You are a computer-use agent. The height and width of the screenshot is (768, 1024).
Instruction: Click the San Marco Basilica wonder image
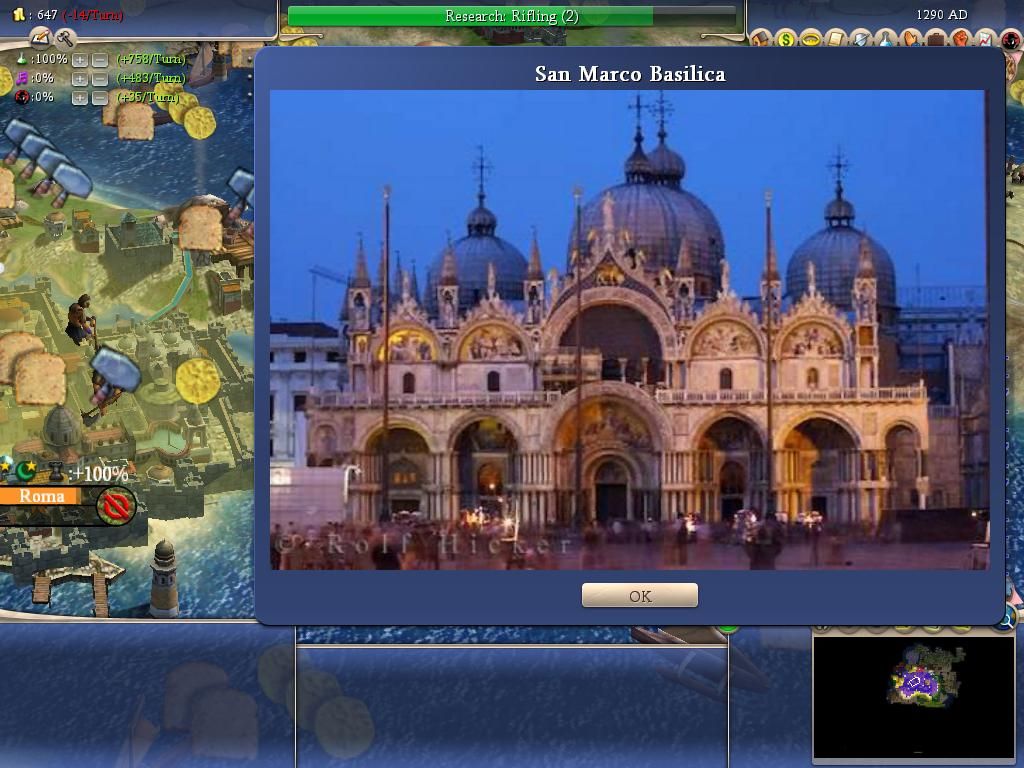630,330
